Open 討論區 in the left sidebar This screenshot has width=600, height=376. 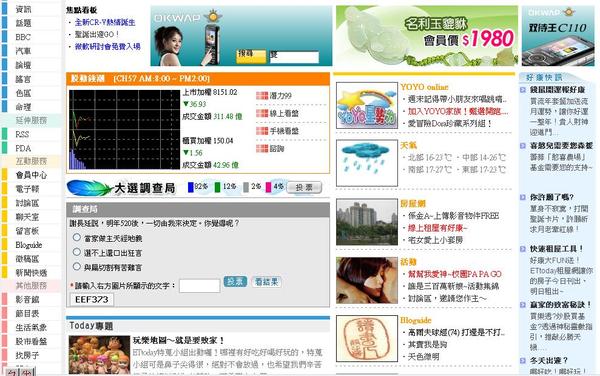click(27, 203)
